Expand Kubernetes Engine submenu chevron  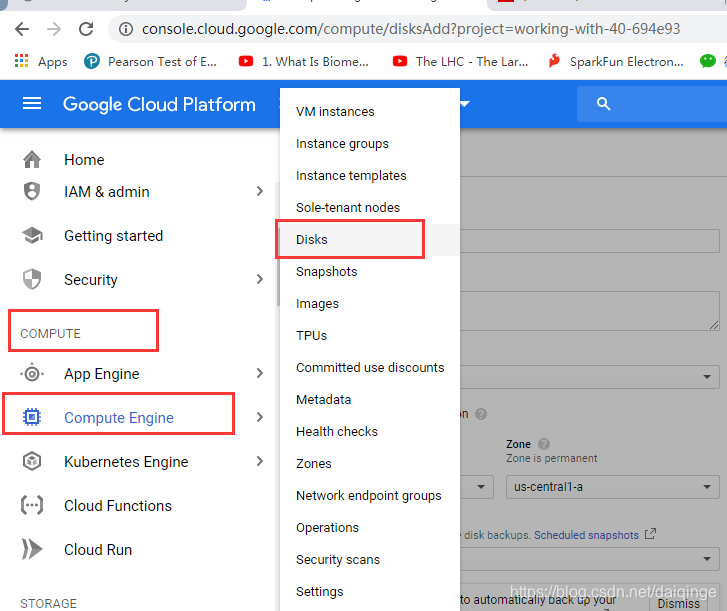[x=260, y=461]
